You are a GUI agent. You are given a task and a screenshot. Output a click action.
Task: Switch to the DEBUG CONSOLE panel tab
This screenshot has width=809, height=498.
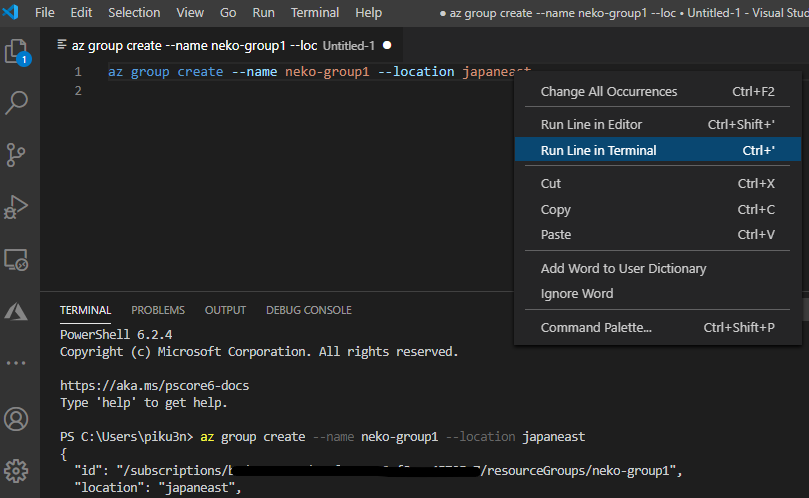pos(309,310)
